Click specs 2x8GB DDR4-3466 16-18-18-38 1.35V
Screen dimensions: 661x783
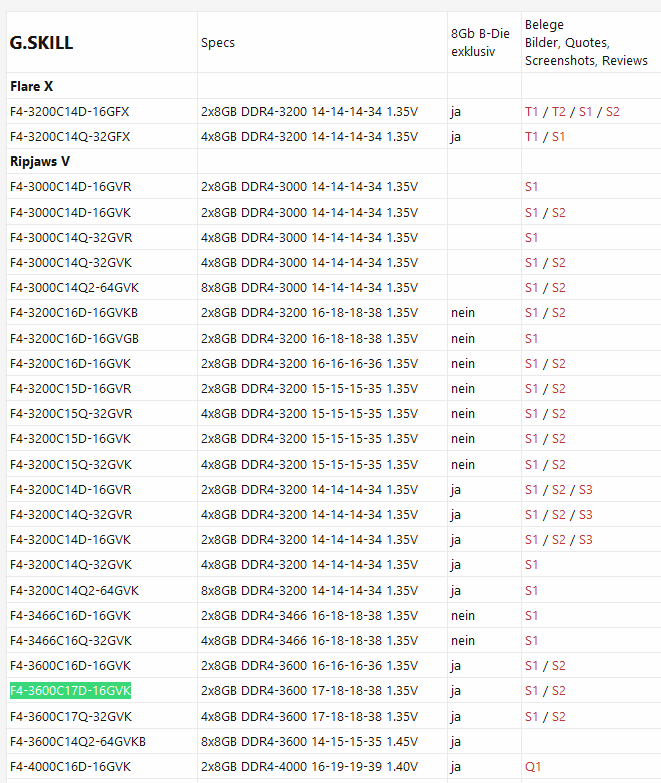coord(309,615)
